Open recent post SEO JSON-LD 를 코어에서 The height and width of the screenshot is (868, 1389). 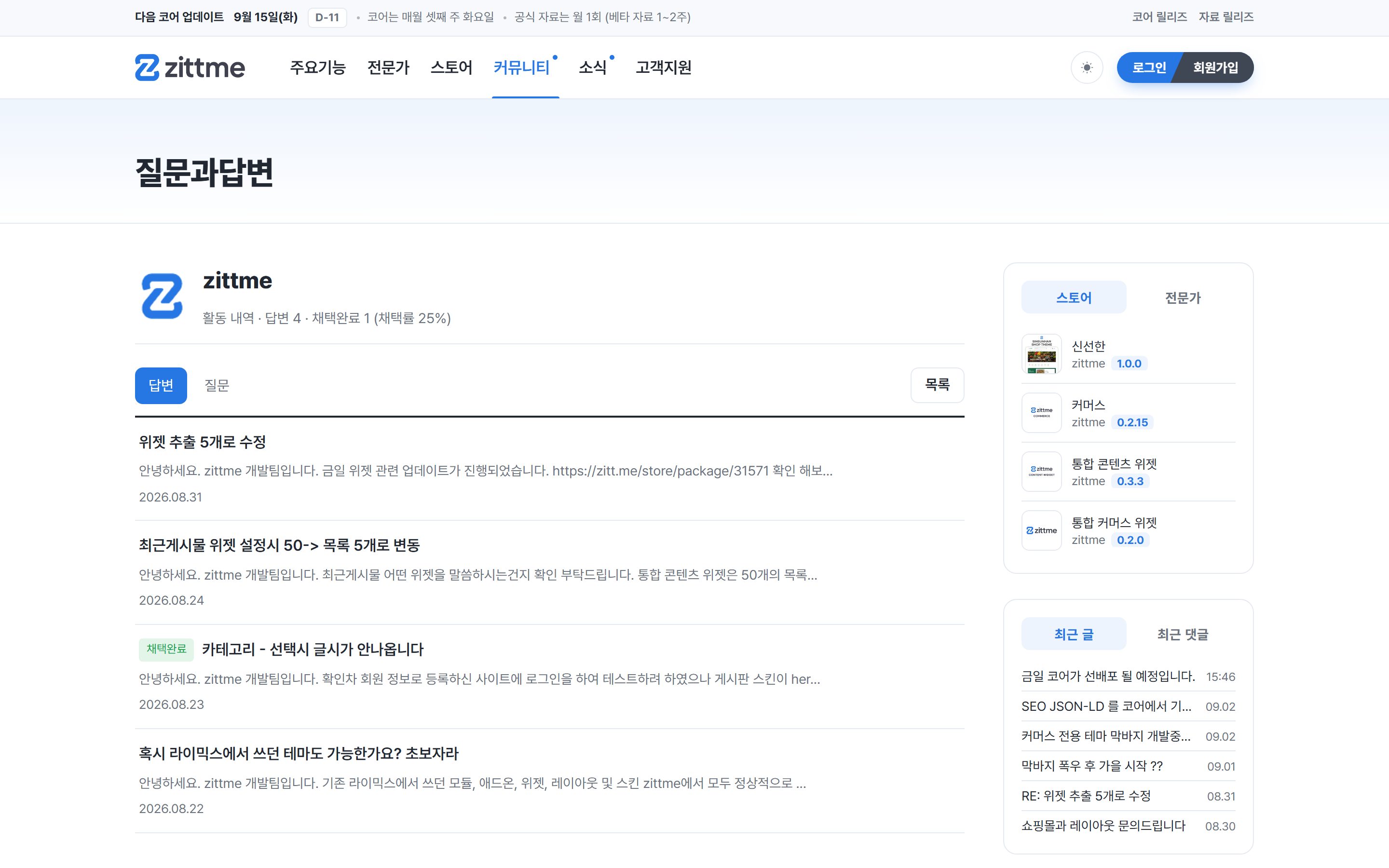1106,706
